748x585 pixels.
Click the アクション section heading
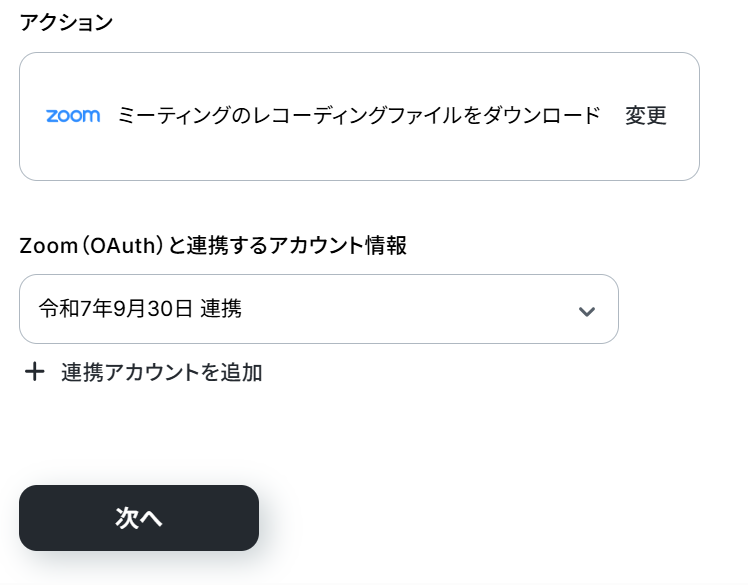(x=66, y=22)
